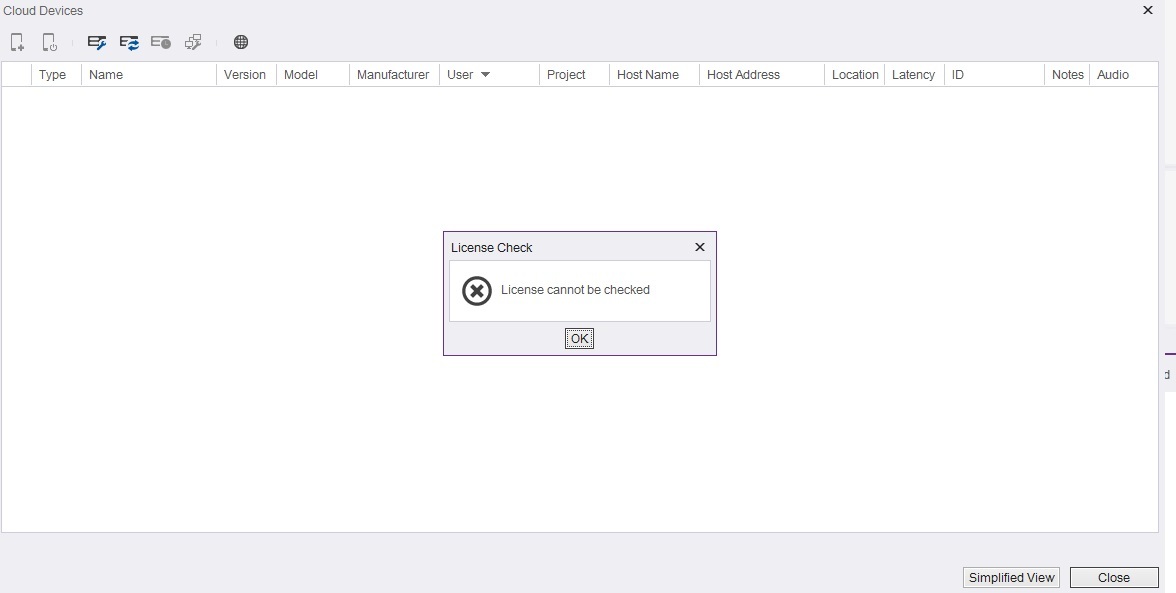Click the server schedule clock icon
Viewport: 1176px width, 593px height.
(161, 42)
